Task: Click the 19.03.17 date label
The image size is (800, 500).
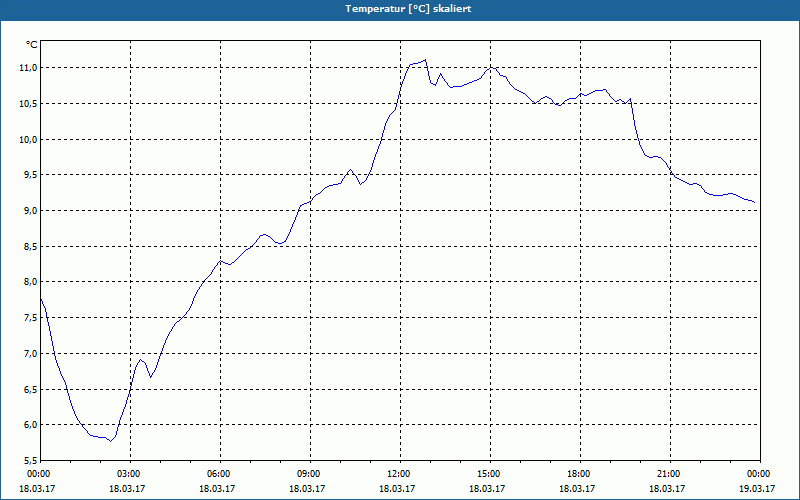Action: [757, 488]
